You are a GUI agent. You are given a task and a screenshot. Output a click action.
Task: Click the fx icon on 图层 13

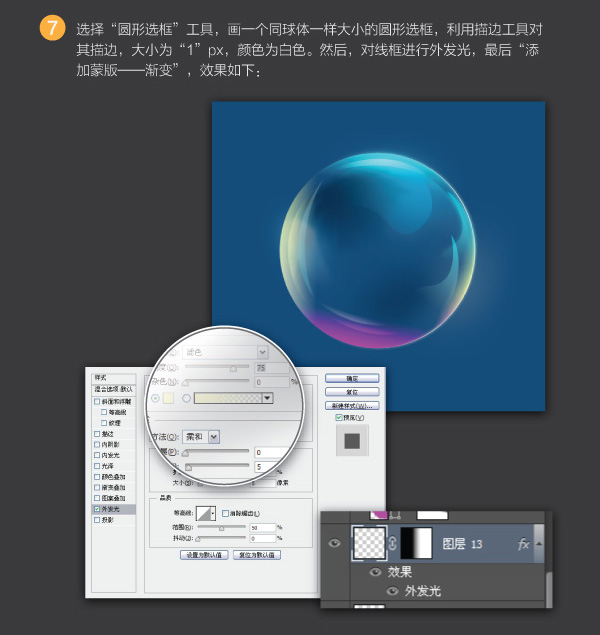pyautogui.click(x=522, y=544)
